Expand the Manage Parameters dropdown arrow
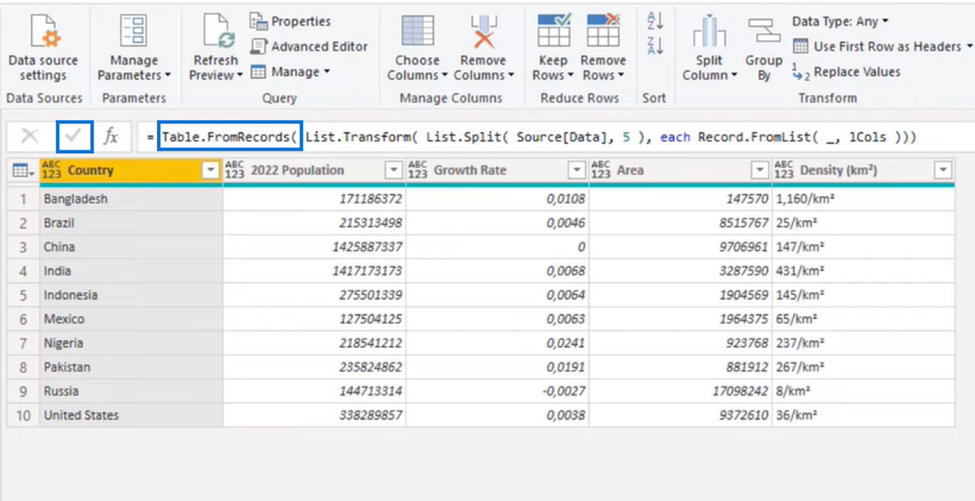 (168, 76)
